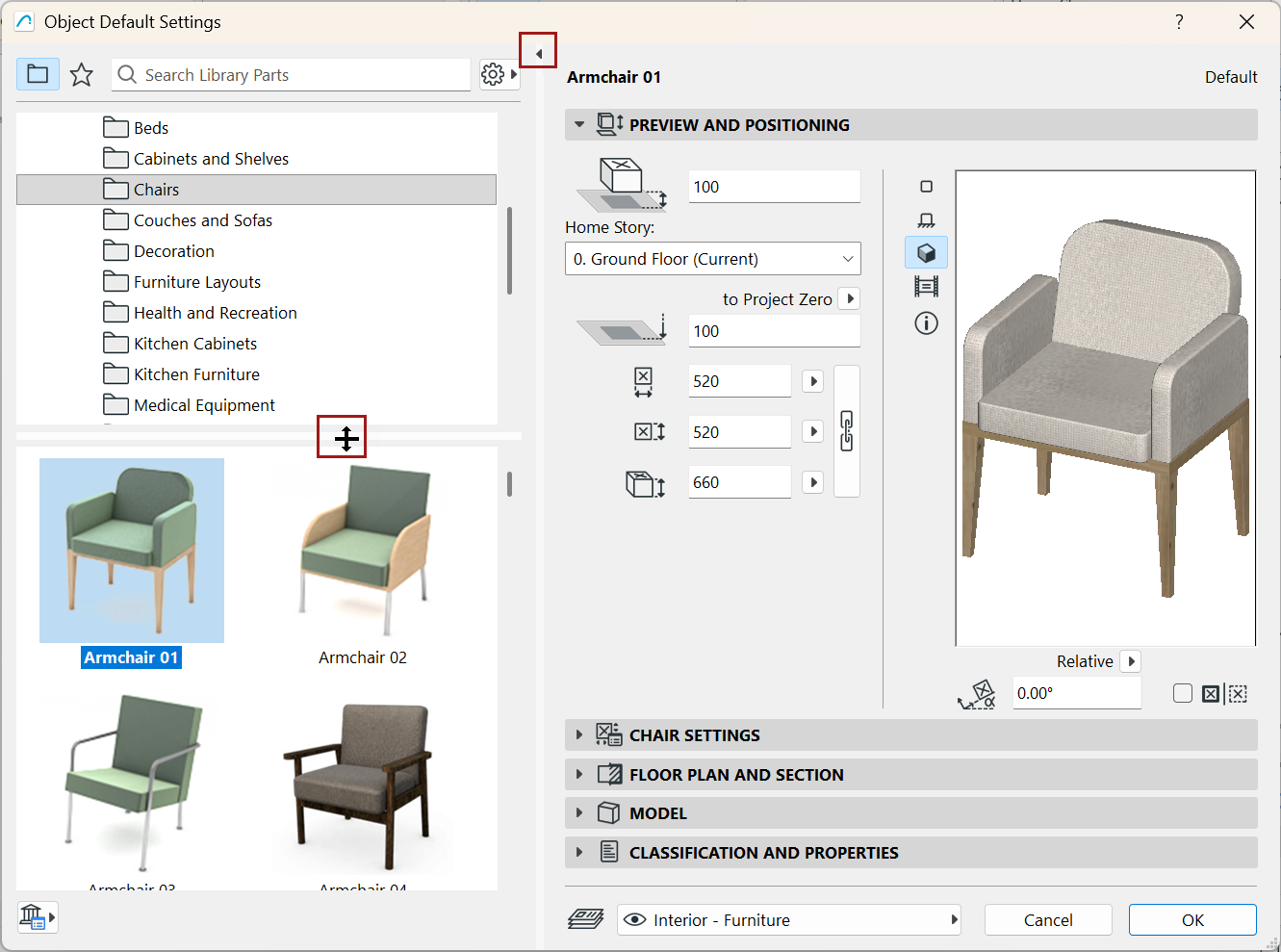Image resolution: width=1281 pixels, height=952 pixels.
Task: Select preview picture film icon
Action: 926,287
